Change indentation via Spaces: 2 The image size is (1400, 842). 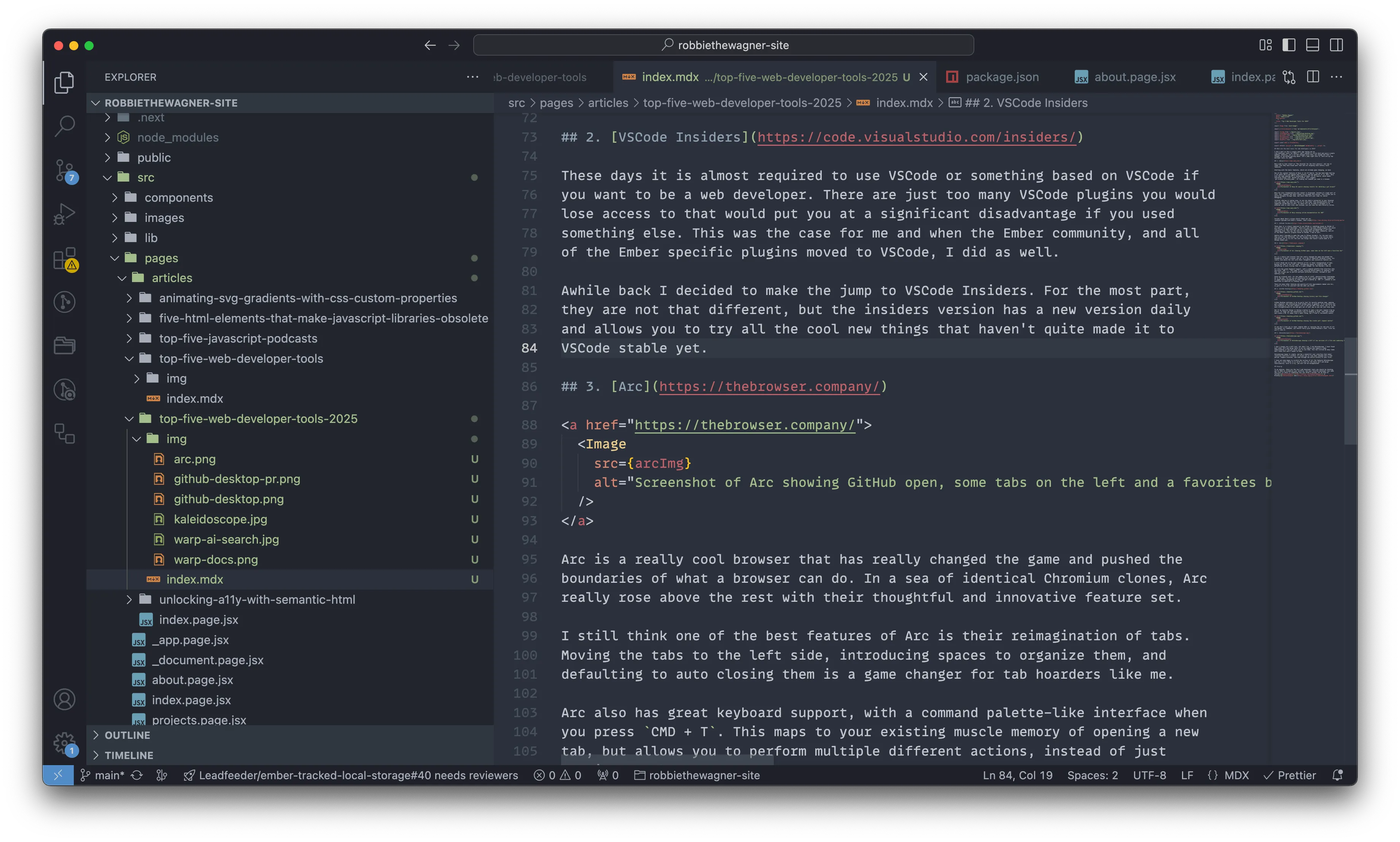click(x=1093, y=775)
